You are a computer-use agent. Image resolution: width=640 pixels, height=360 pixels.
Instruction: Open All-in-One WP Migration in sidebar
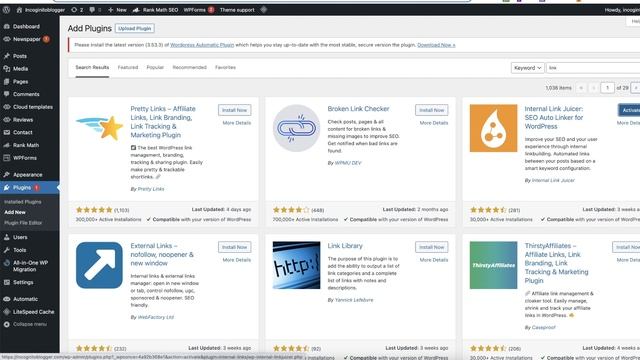click(29, 266)
